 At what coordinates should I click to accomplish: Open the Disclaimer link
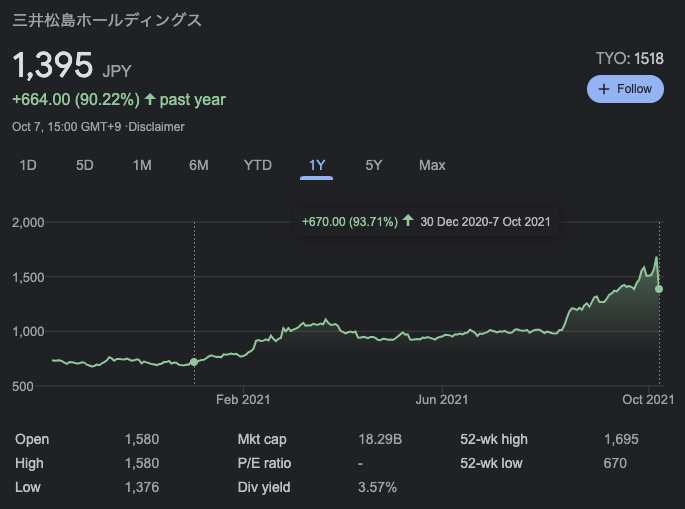pos(156,127)
